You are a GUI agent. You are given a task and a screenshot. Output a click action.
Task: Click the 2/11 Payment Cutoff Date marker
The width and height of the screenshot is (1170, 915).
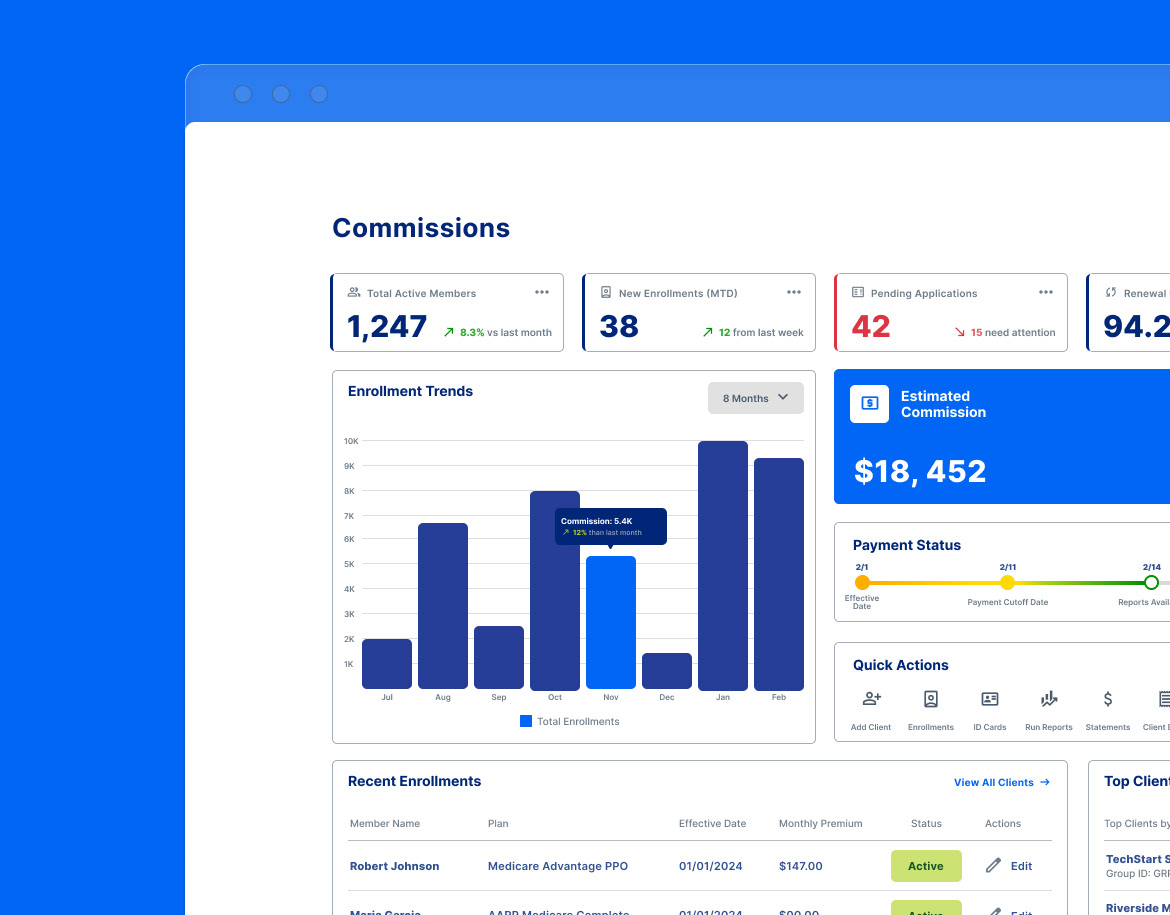(x=1007, y=582)
